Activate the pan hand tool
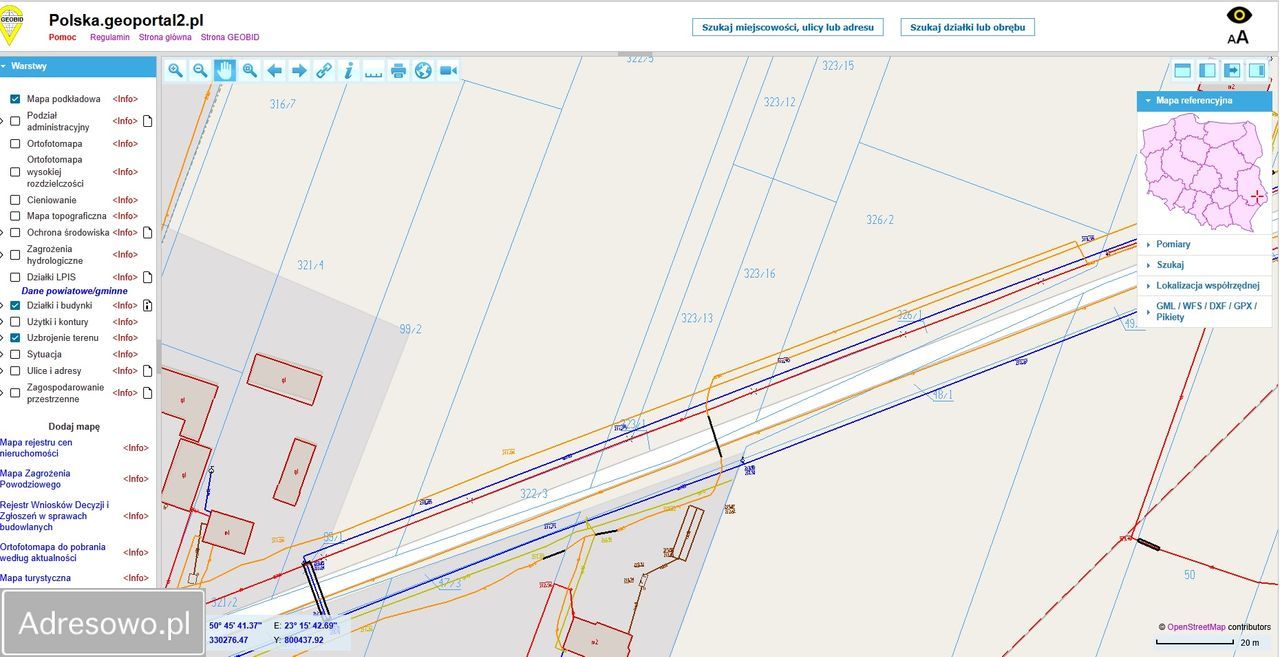This screenshot has width=1280, height=657. point(225,70)
